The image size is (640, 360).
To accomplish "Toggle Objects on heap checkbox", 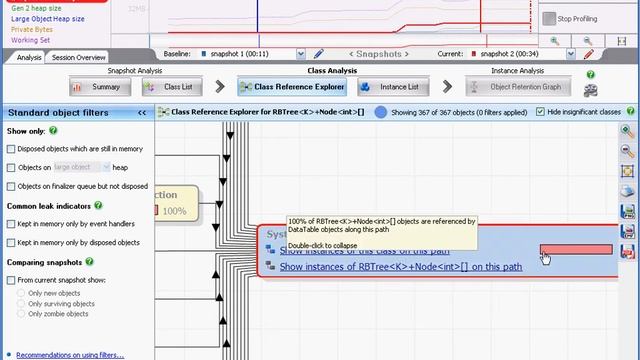I will tap(11, 168).
